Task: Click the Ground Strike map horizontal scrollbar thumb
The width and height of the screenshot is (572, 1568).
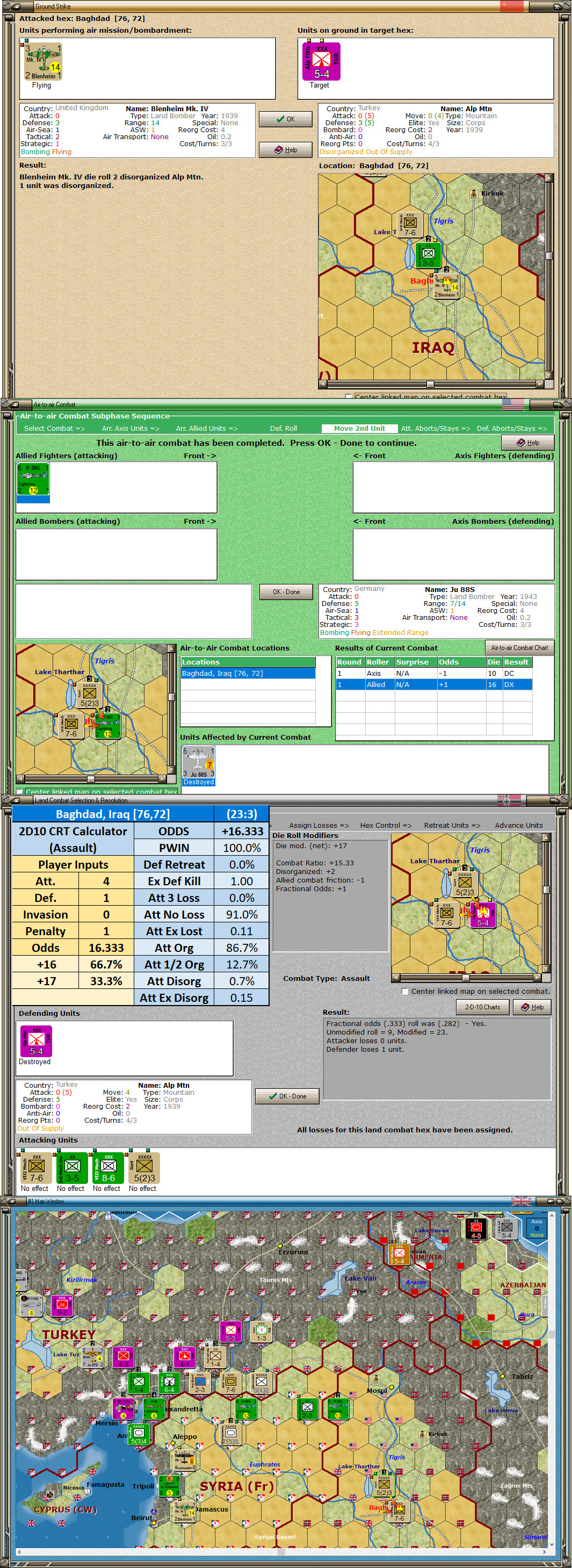Action: pos(430,384)
